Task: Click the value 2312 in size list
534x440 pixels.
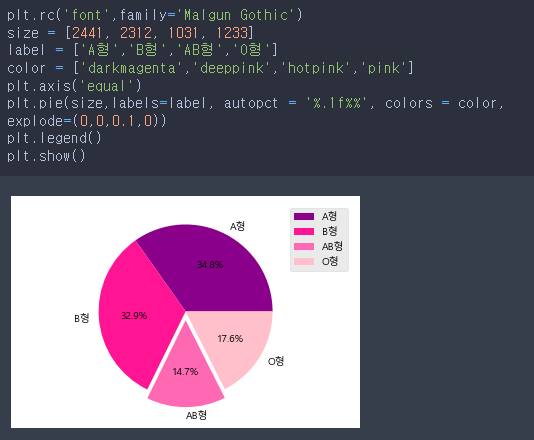Action: pyautogui.click(x=136, y=33)
